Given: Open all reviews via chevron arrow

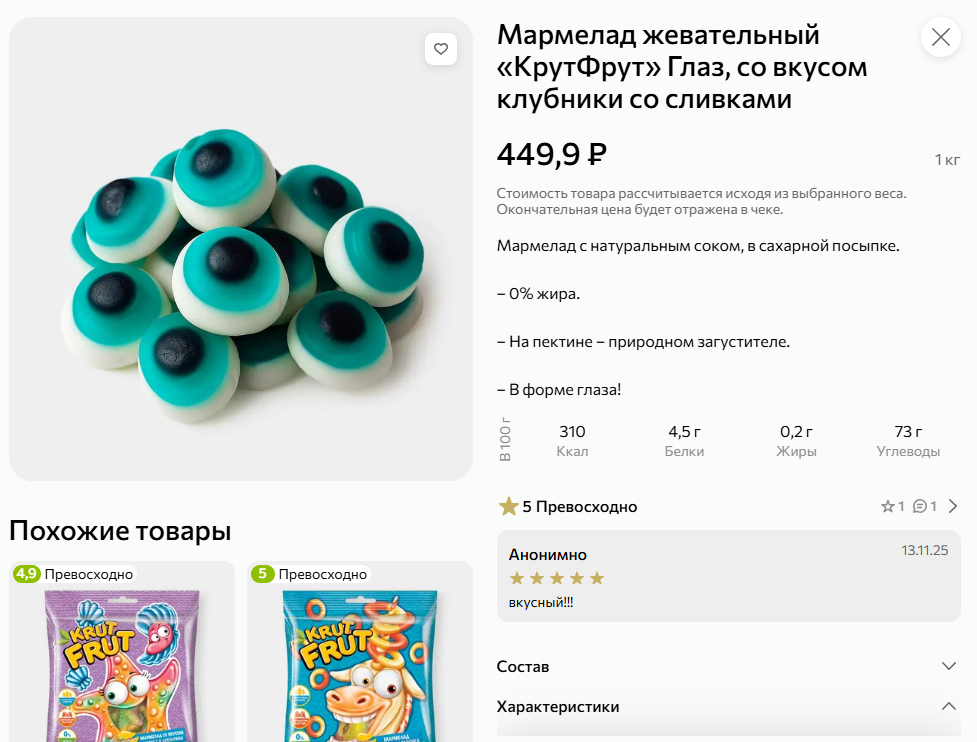Looking at the screenshot, I should point(953,506).
